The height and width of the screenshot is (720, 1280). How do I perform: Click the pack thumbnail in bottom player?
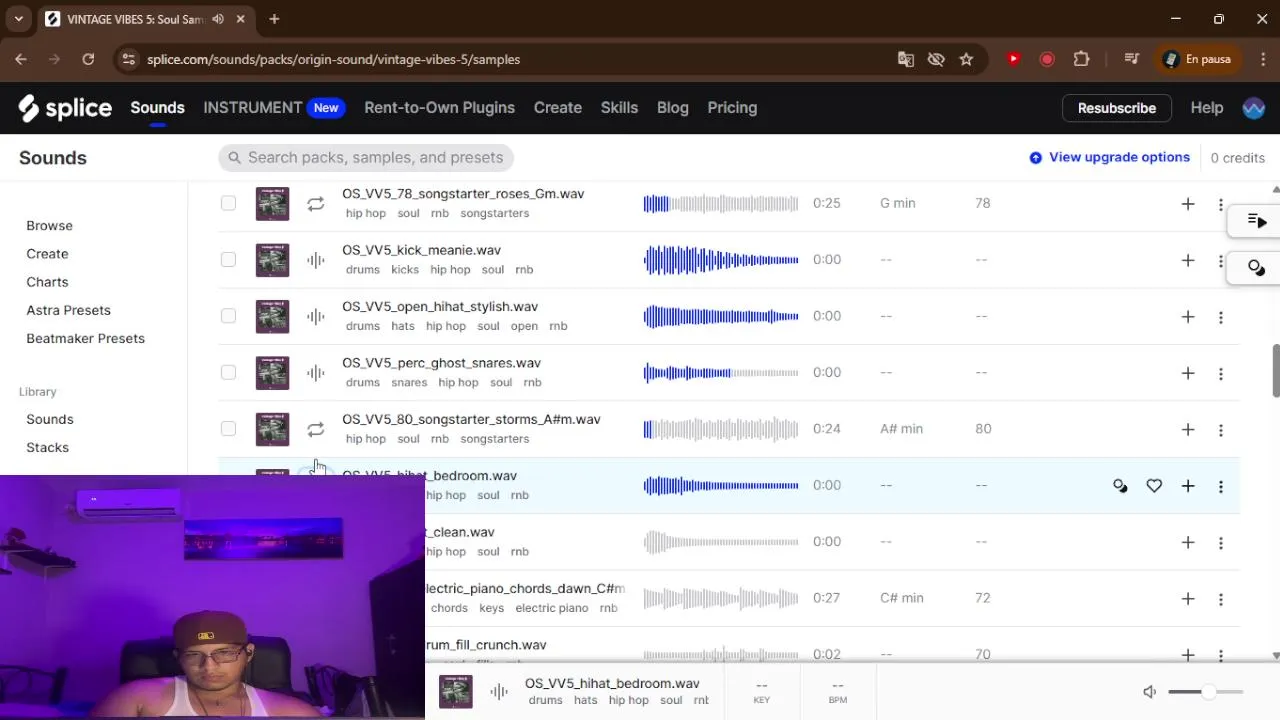click(455, 692)
